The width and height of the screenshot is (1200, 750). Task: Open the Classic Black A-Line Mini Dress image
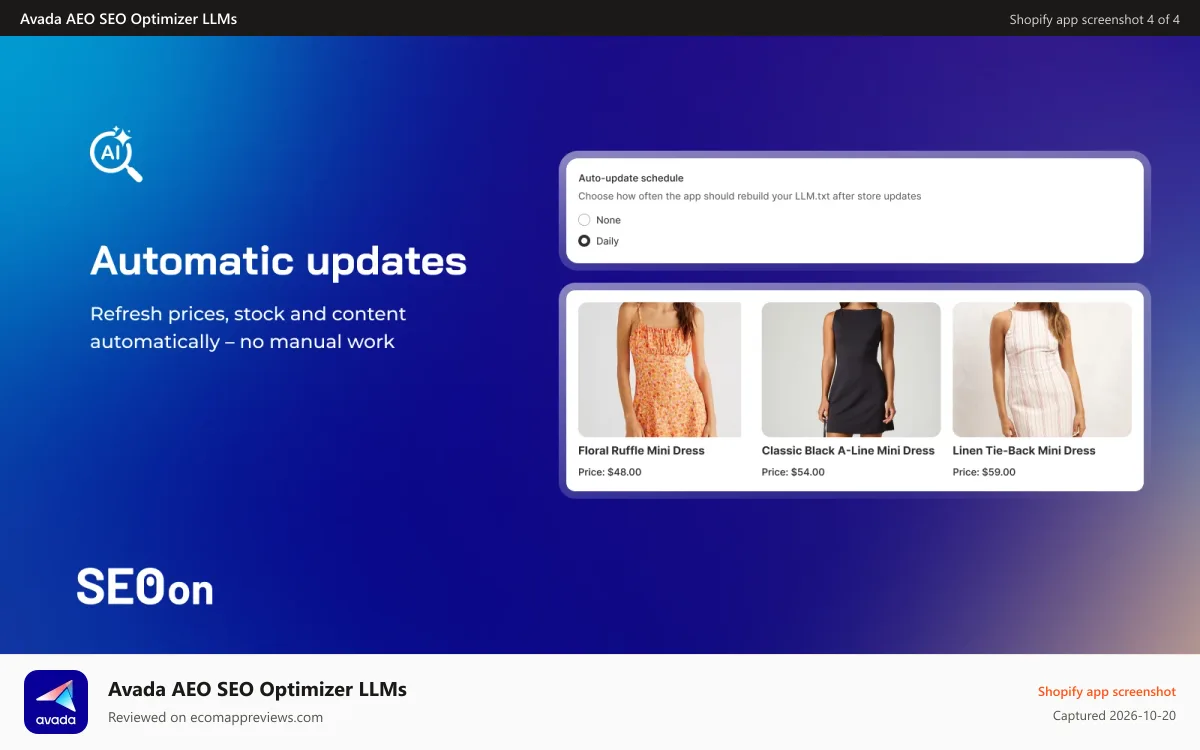(x=851, y=370)
